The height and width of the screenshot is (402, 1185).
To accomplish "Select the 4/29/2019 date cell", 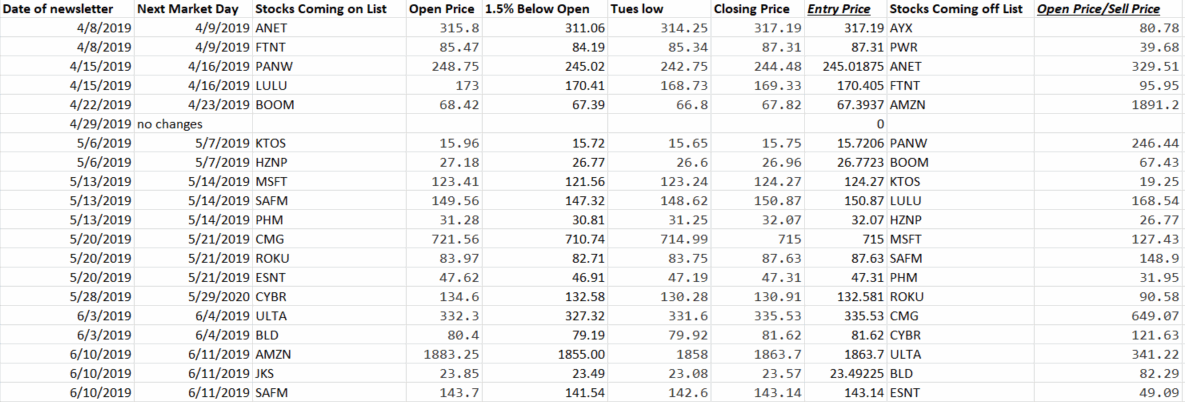I will pyautogui.click(x=101, y=124).
